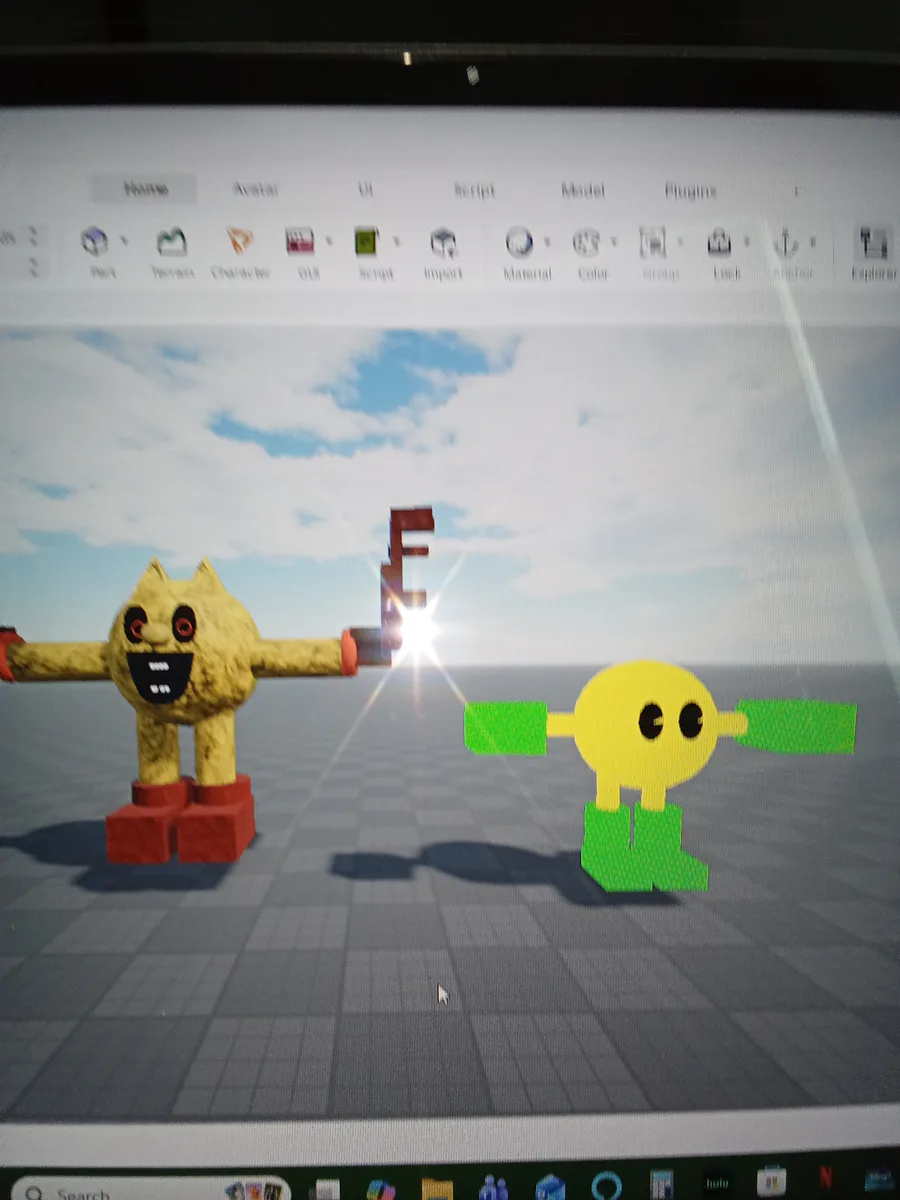This screenshot has width=900, height=1200.
Task: Open the Terrain editor tool
Action: tap(172, 241)
